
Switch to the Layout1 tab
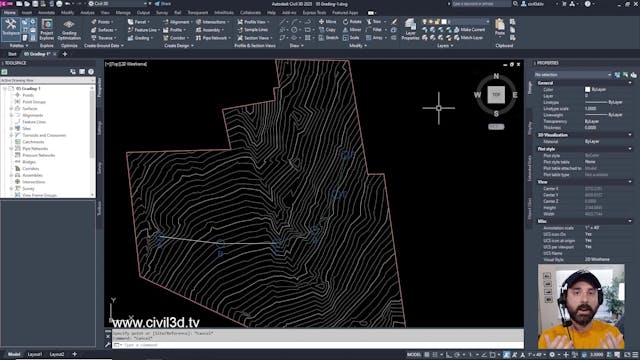coord(35,354)
